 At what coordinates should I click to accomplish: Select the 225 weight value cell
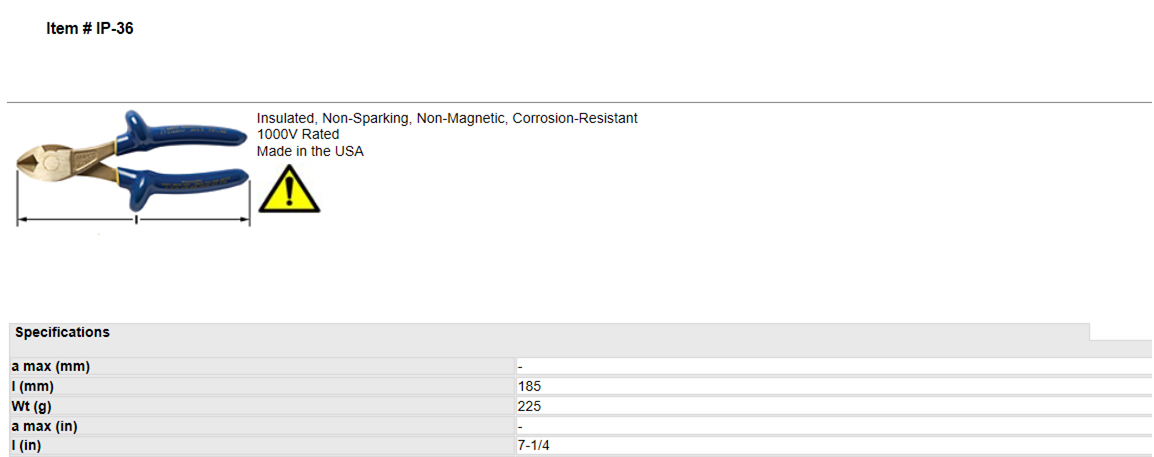point(835,406)
